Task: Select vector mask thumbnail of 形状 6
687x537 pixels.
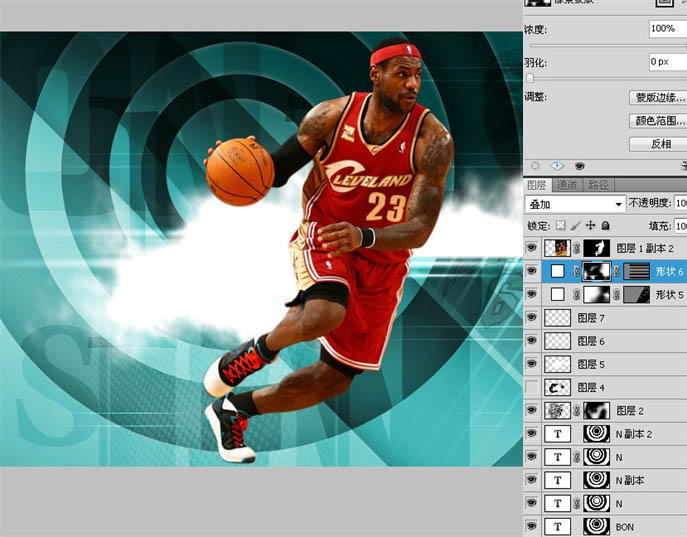Action: click(636, 272)
